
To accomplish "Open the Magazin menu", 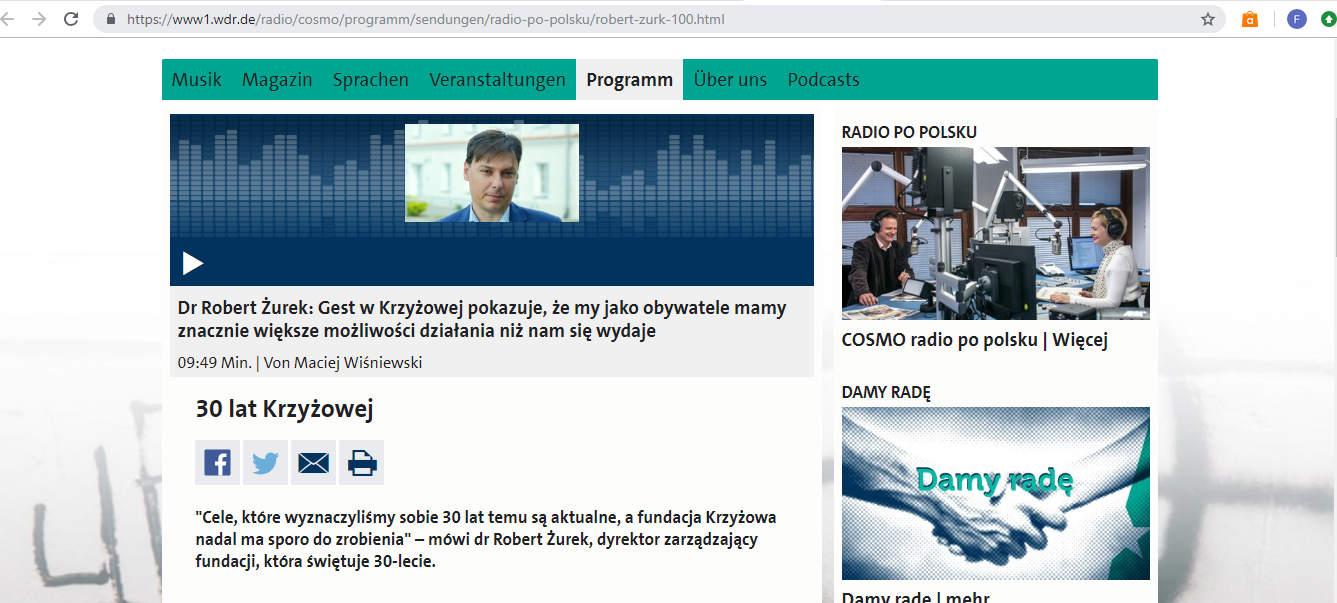I will [x=277, y=80].
